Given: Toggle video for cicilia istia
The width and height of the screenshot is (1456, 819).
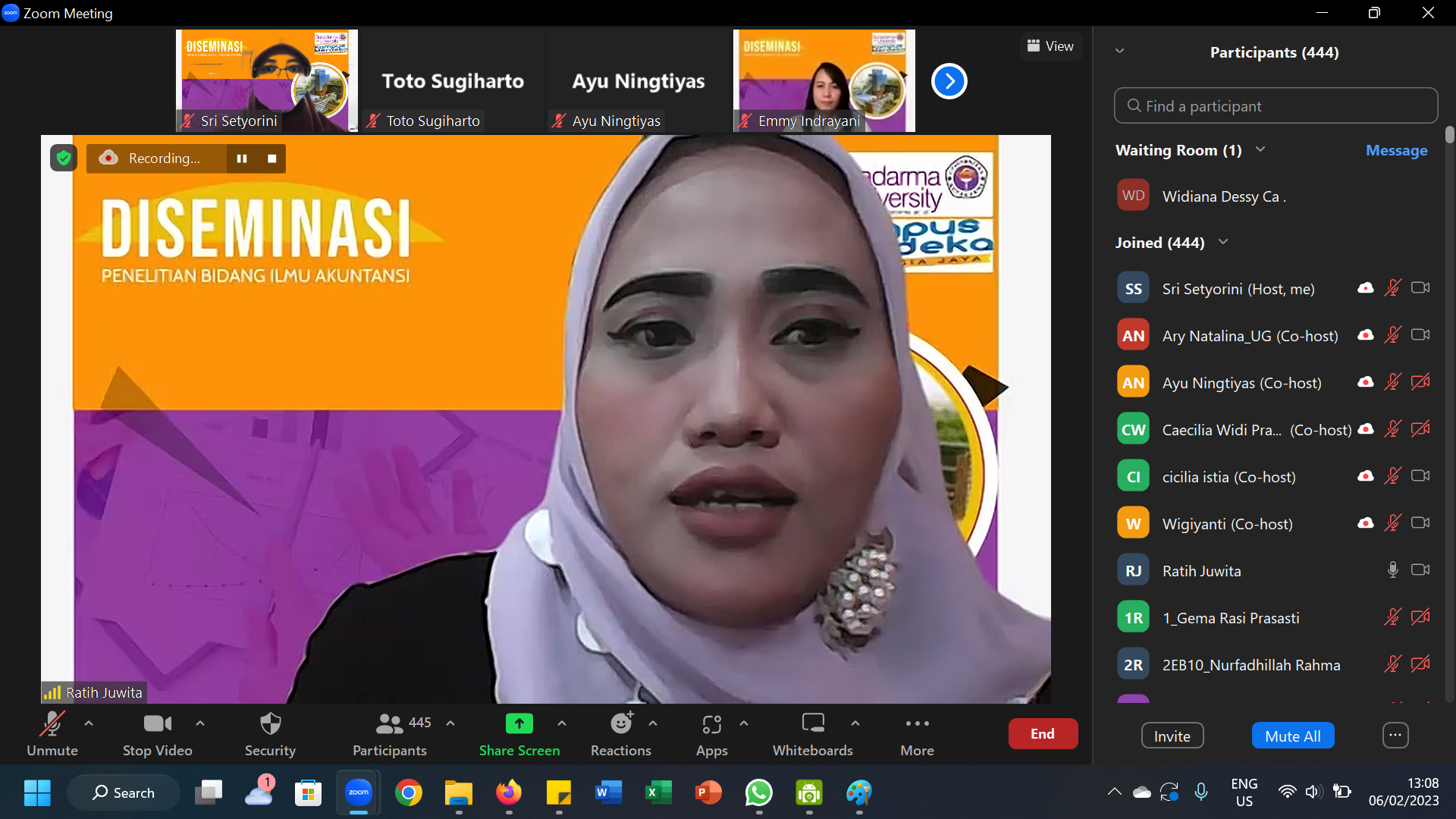Looking at the screenshot, I should point(1420,476).
